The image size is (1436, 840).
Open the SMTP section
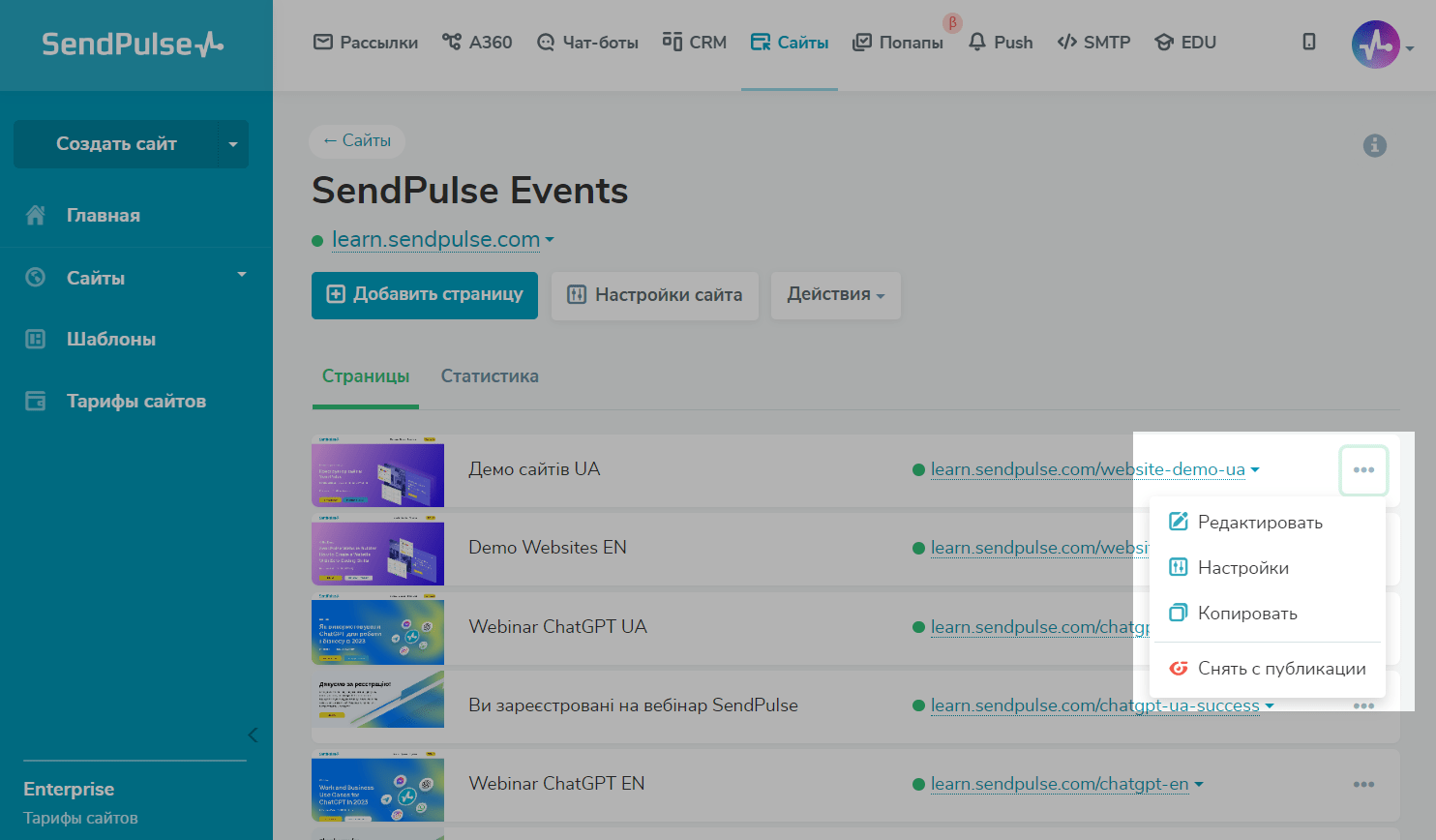click(1093, 43)
